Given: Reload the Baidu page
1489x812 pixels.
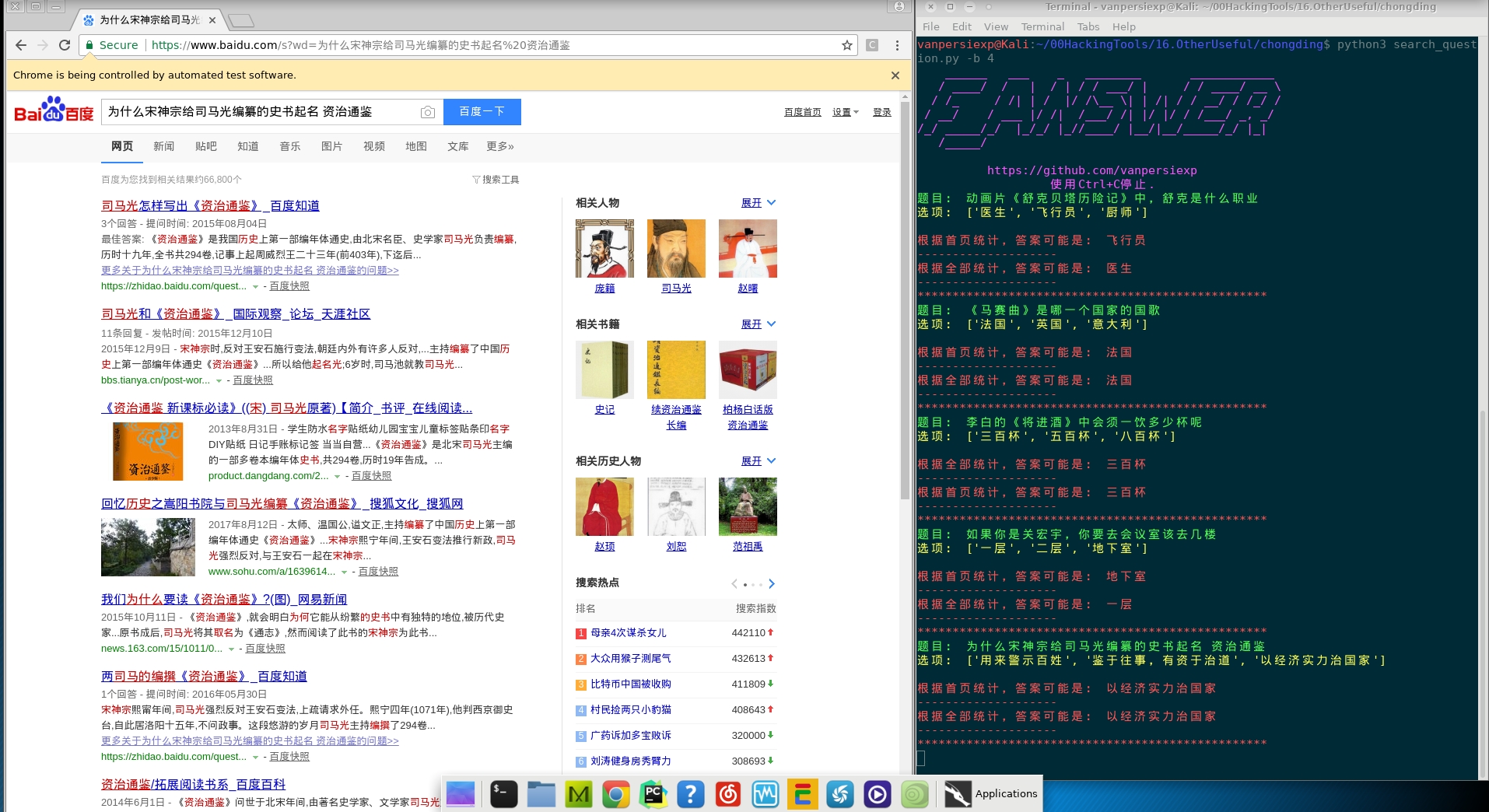Looking at the screenshot, I should [65, 45].
